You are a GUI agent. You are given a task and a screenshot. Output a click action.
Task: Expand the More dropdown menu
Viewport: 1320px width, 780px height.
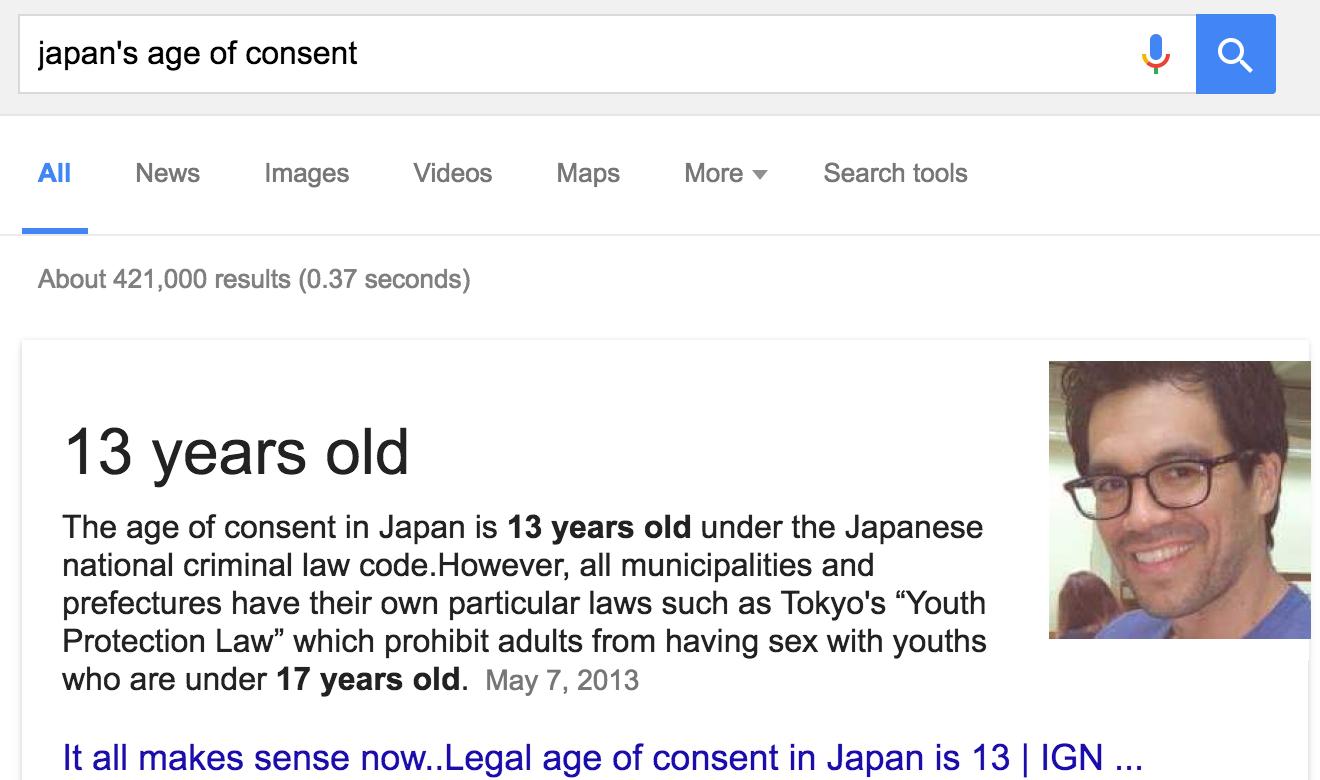725,173
